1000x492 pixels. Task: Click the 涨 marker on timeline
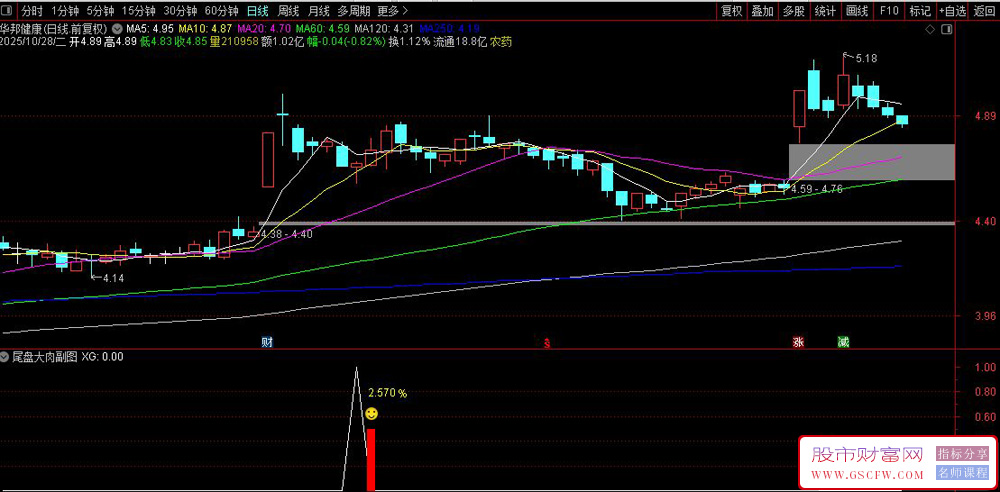tap(798, 342)
